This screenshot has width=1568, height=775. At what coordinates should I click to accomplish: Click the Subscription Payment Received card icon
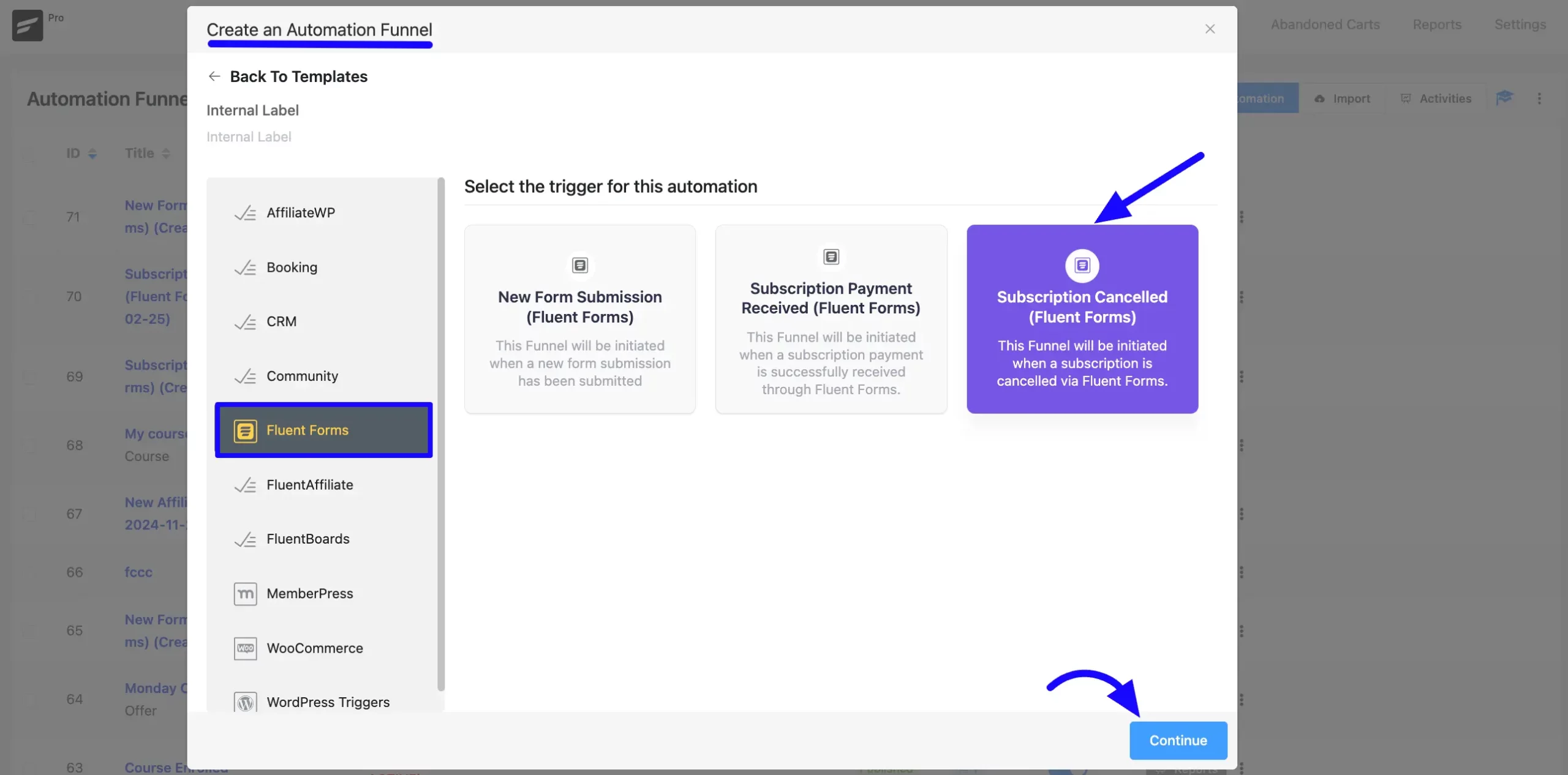click(831, 256)
